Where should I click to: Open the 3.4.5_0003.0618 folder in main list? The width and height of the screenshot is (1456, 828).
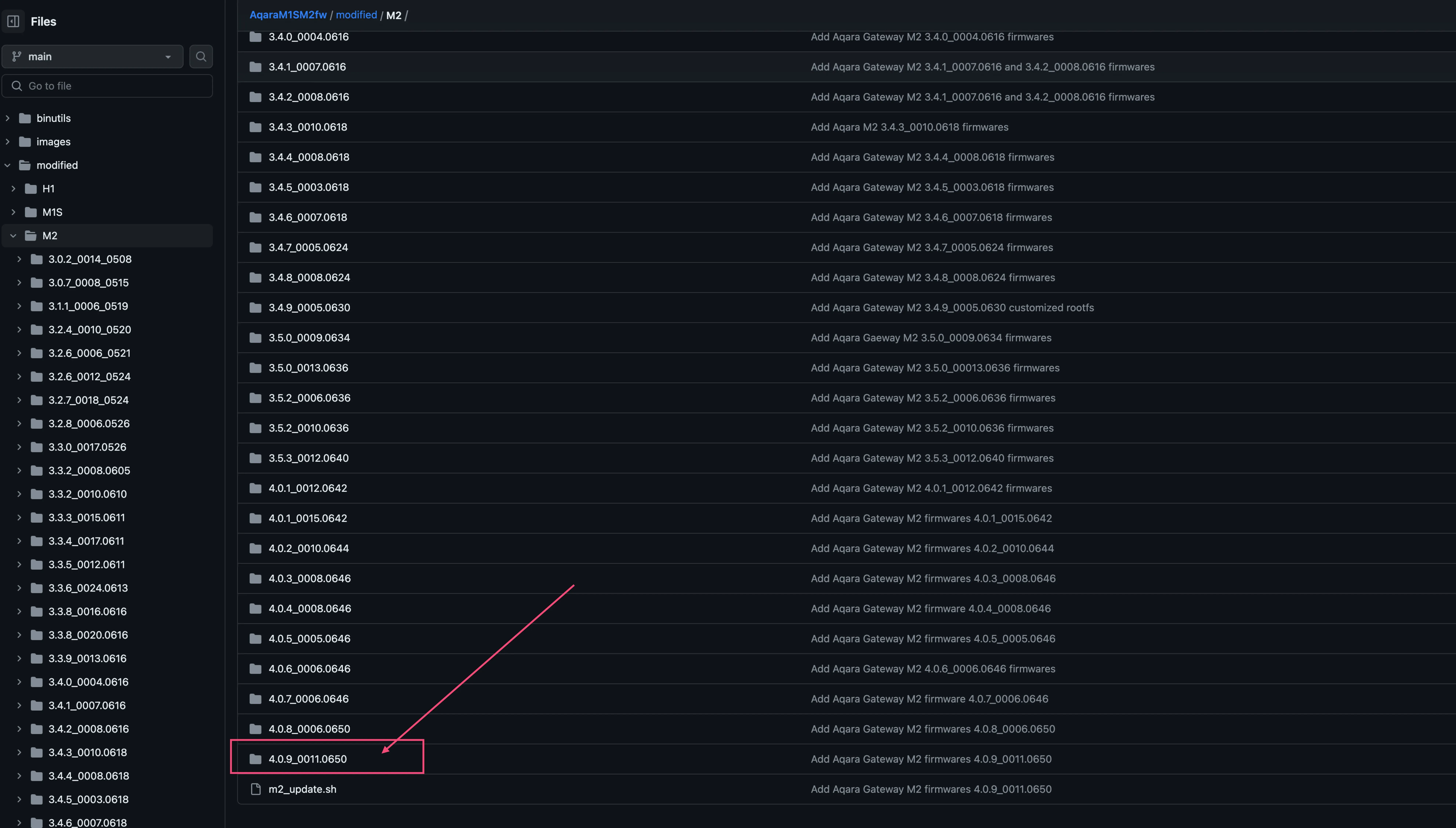pyautogui.click(x=309, y=187)
